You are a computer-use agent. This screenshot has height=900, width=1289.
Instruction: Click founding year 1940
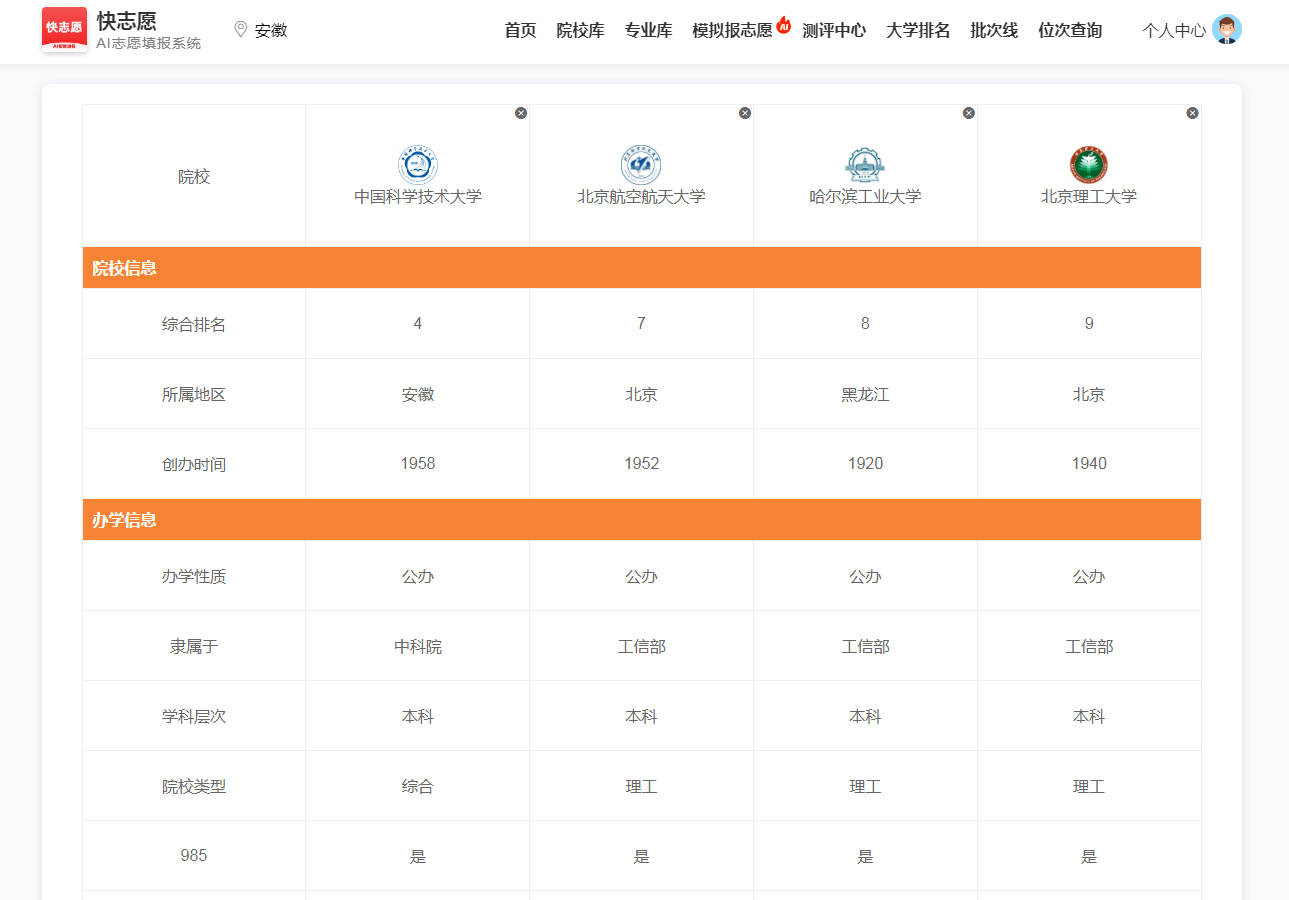pyautogui.click(x=1089, y=463)
